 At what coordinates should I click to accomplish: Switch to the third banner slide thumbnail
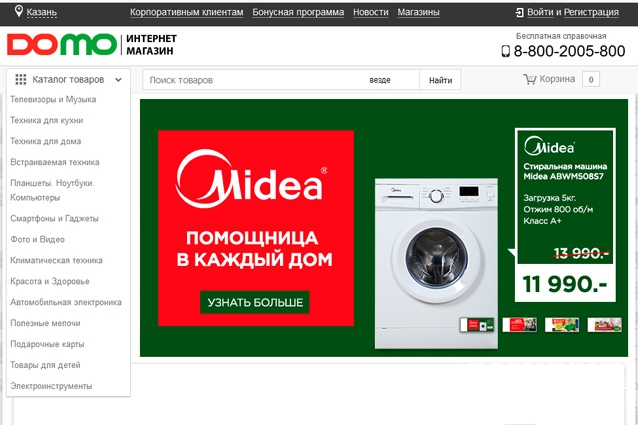click(562, 325)
